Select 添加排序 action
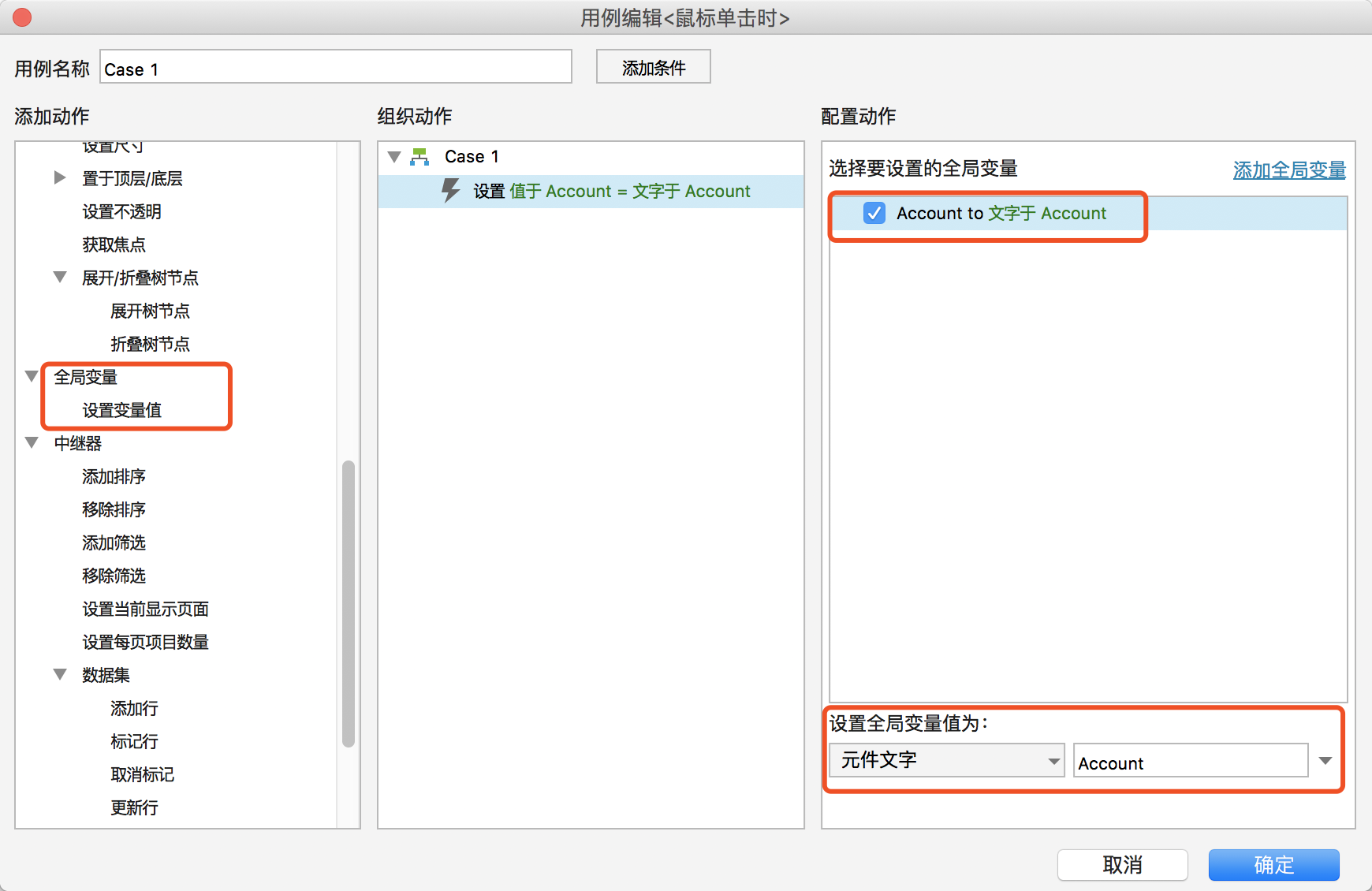1372x891 pixels. click(114, 476)
